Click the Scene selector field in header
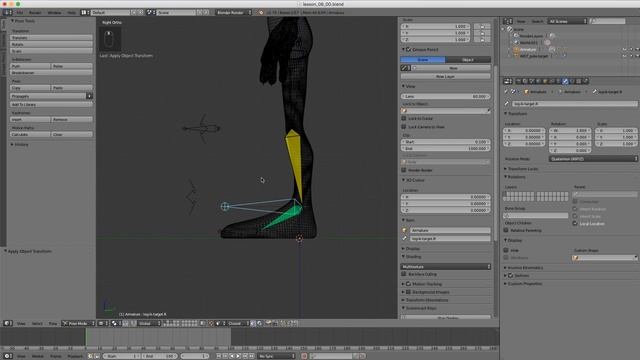Image resolution: width=640 pixels, height=360 pixels. point(176,13)
